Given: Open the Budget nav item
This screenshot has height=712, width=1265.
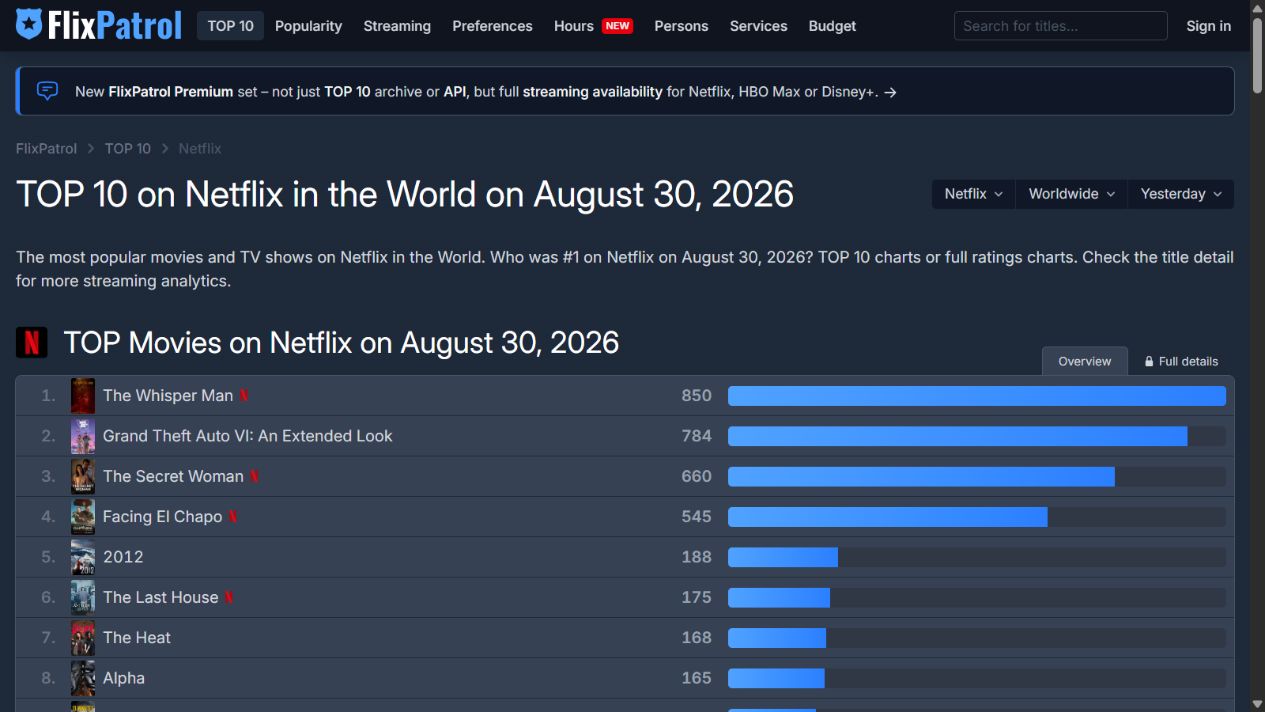Looking at the screenshot, I should pos(832,26).
